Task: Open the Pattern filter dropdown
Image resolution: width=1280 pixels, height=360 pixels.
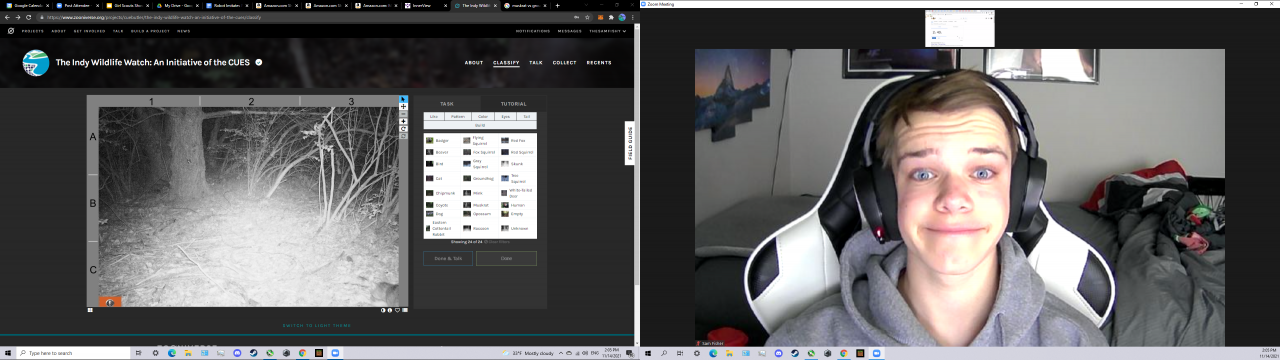Action: (458, 116)
